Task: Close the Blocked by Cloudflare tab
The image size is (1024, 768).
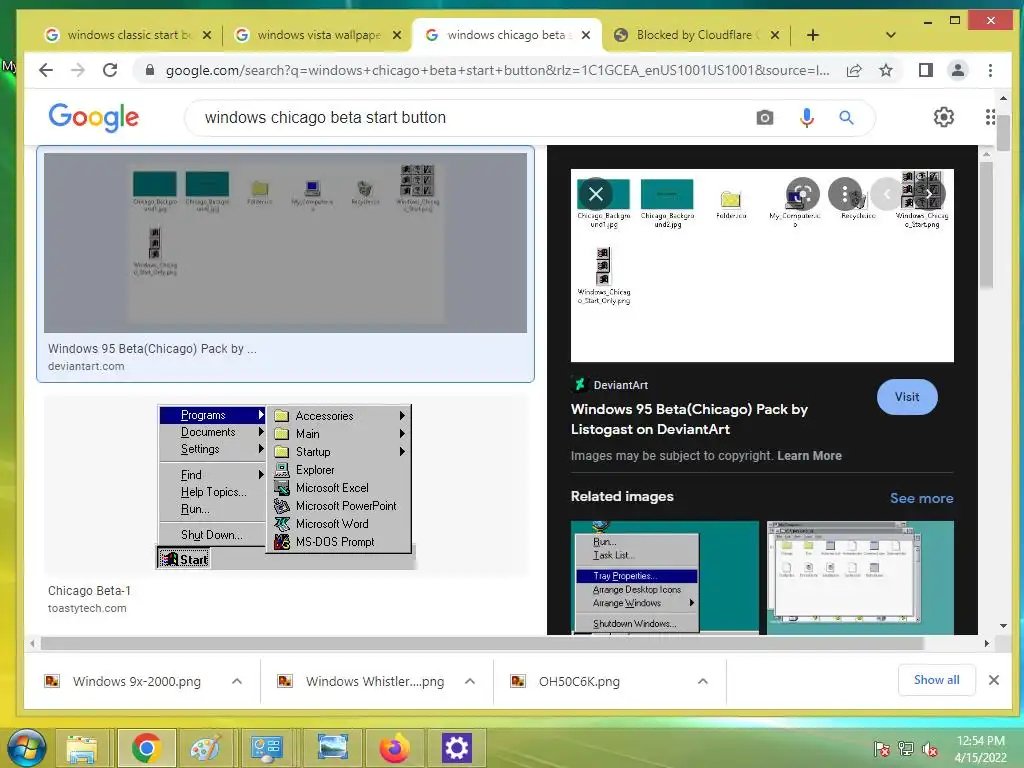Action: (x=775, y=35)
